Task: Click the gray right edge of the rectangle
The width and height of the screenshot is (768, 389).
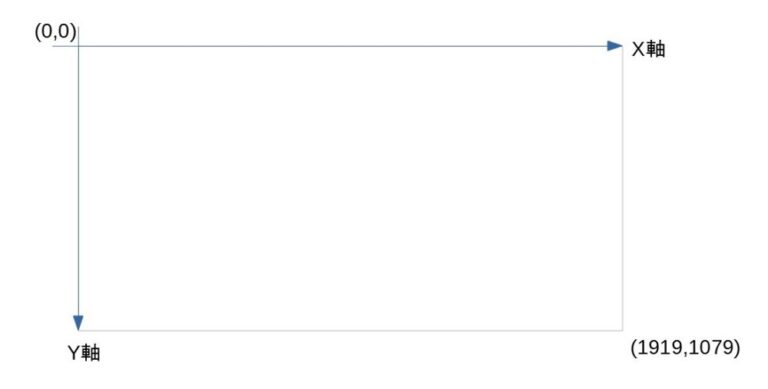Action: click(623, 189)
